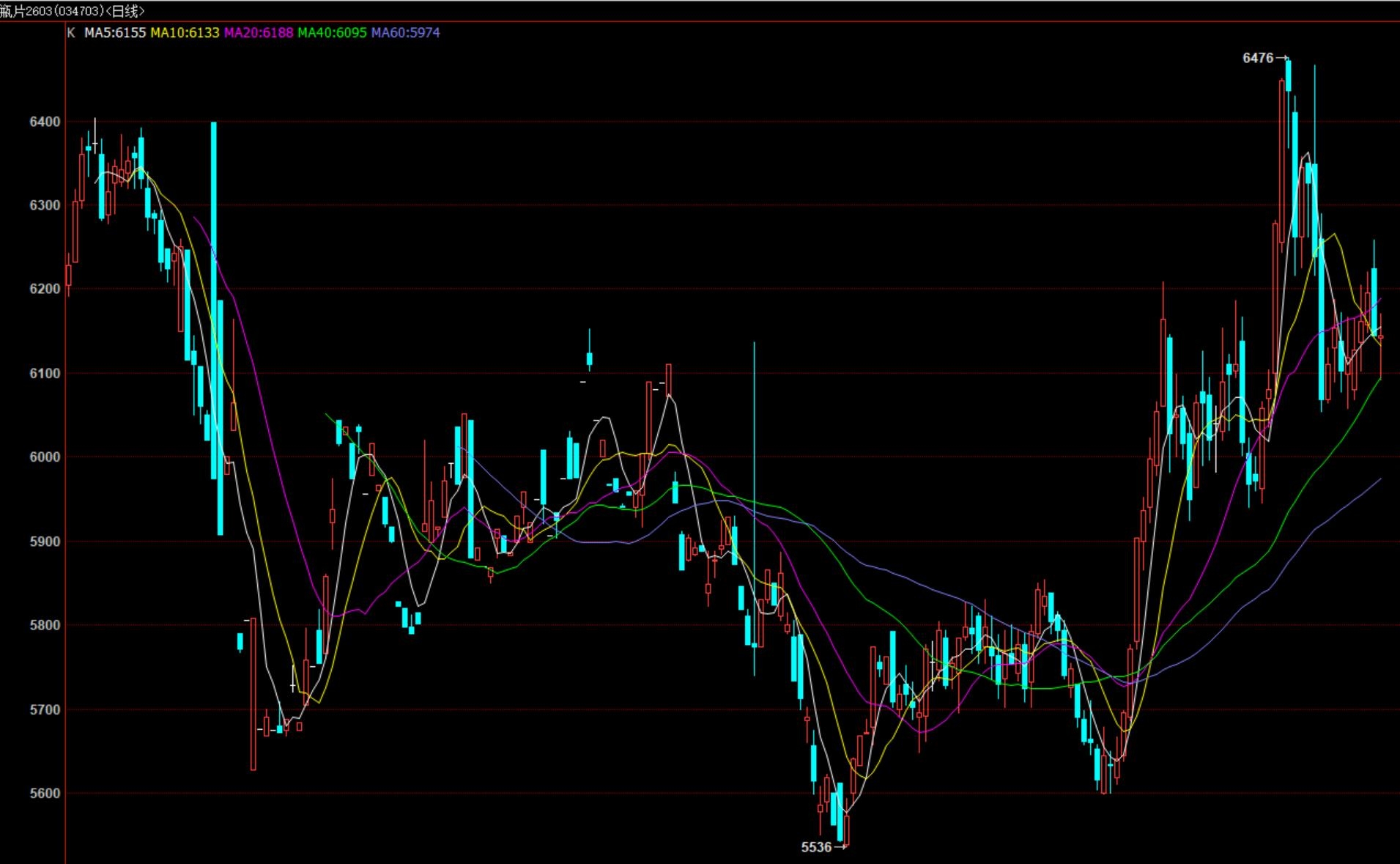
Task: Click the 5600 price axis label
Action: pos(45,793)
